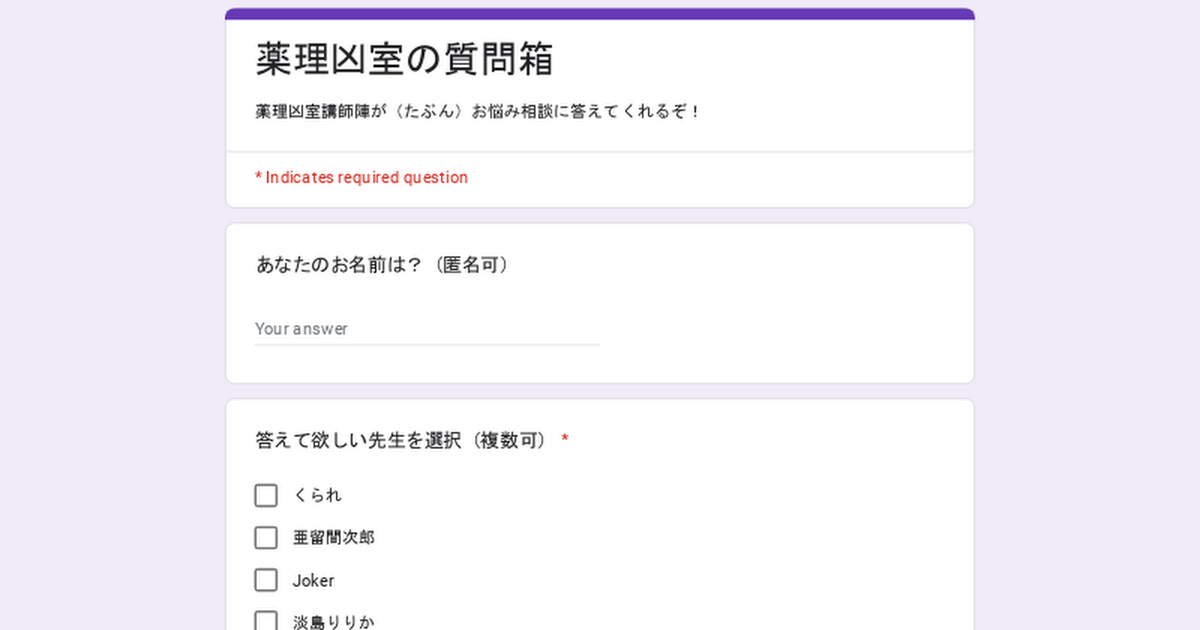Click the Joker option label text
The height and width of the screenshot is (630, 1200).
[x=313, y=581]
